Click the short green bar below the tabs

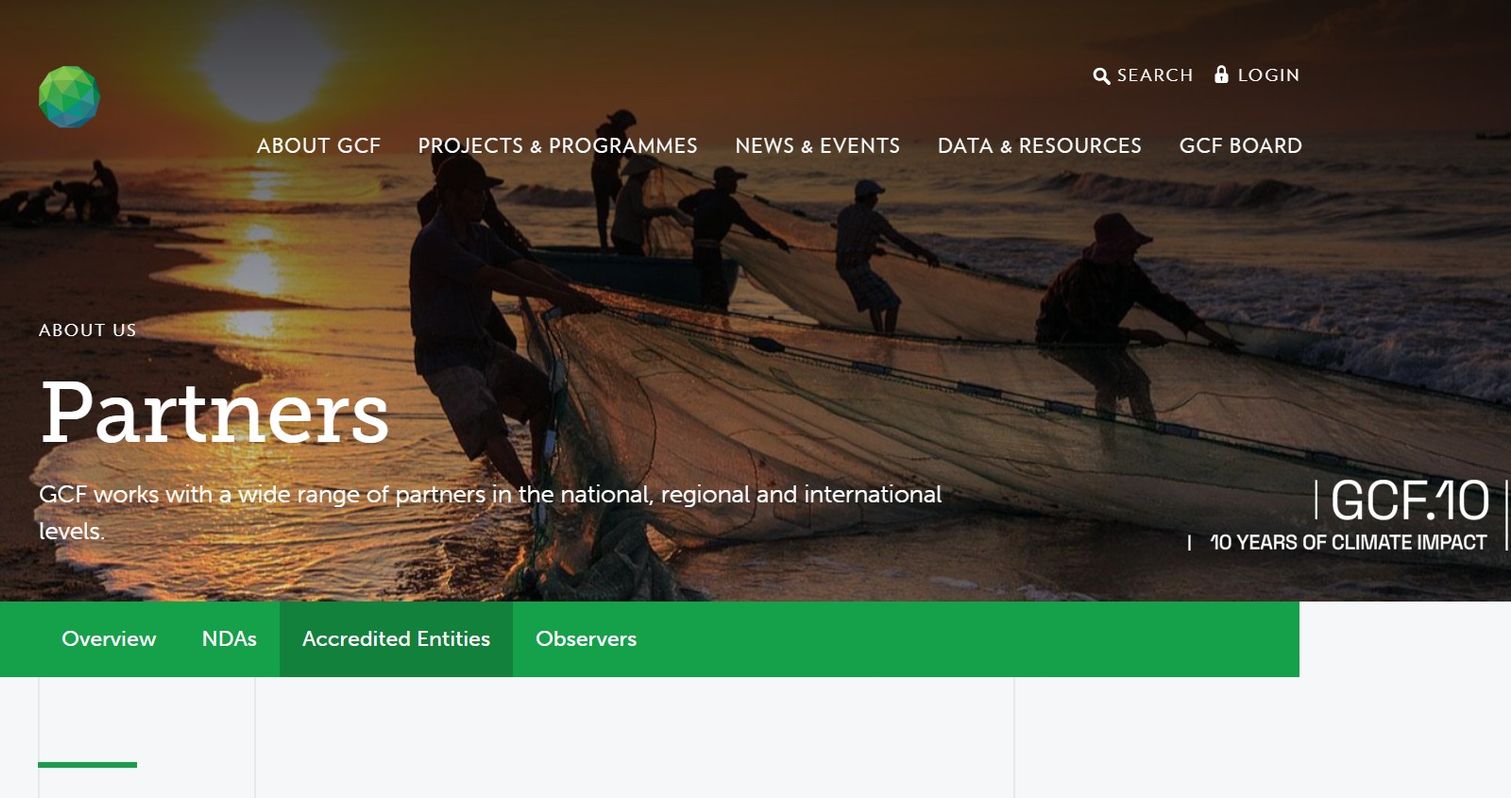(87, 765)
